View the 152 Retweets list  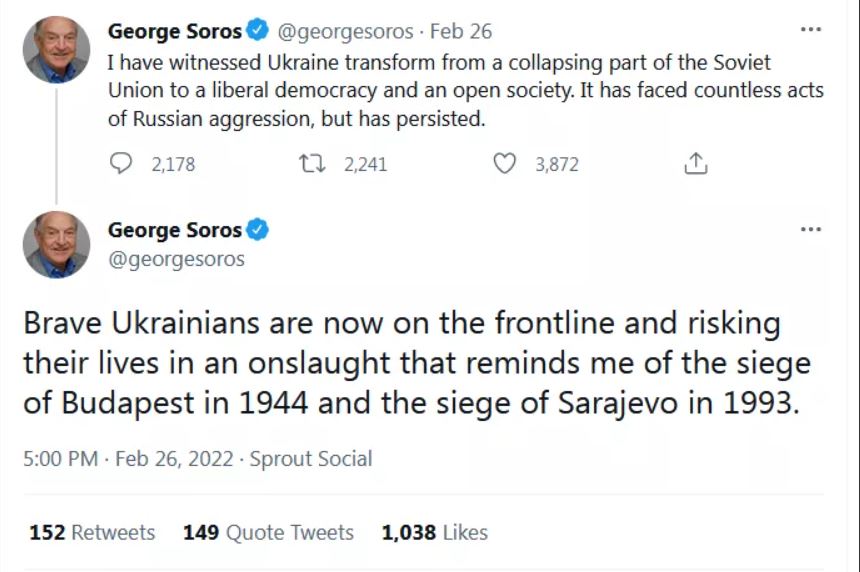pos(92,532)
